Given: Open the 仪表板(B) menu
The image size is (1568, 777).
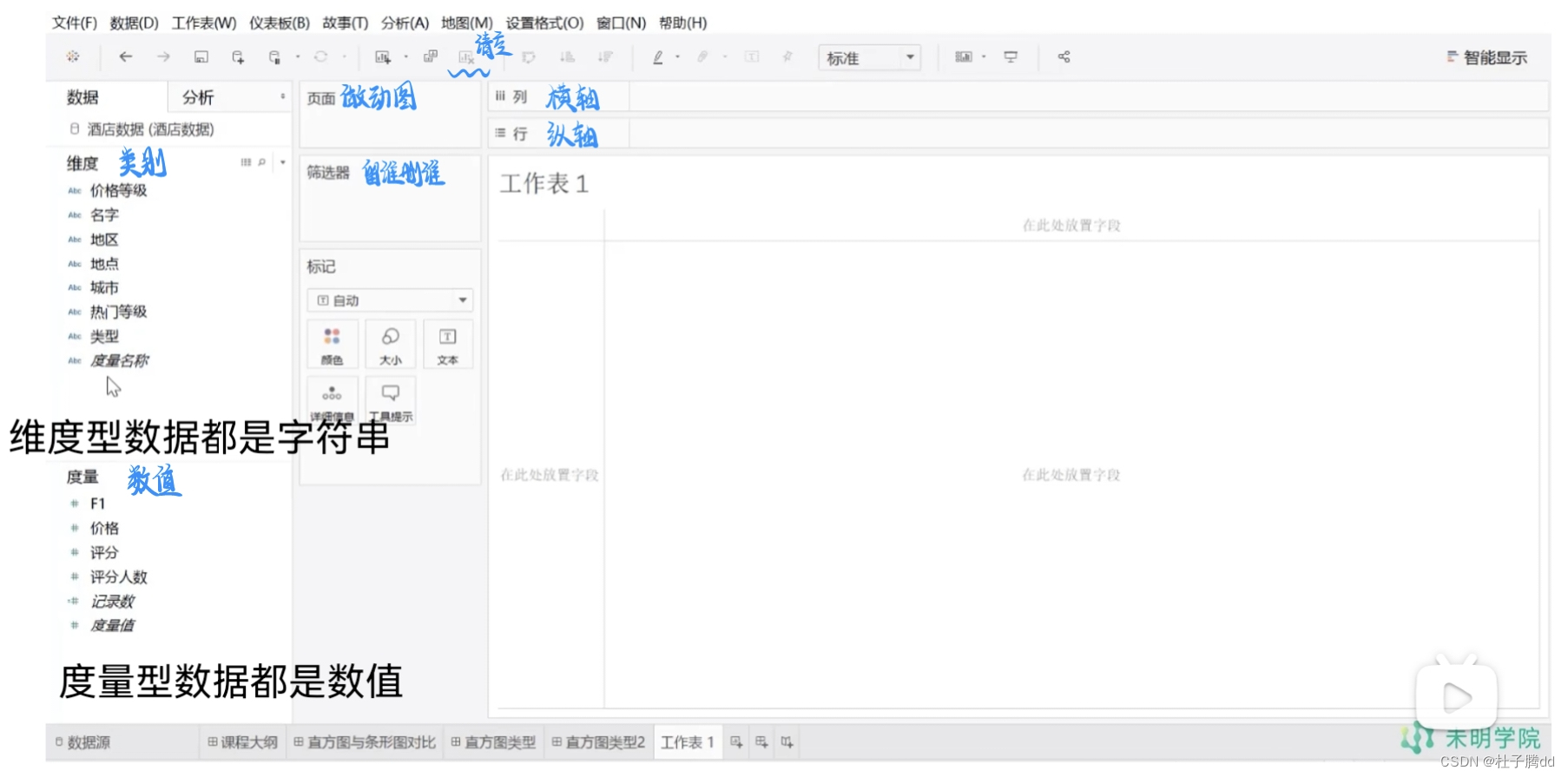Looking at the screenshot, I should point(280,23).
